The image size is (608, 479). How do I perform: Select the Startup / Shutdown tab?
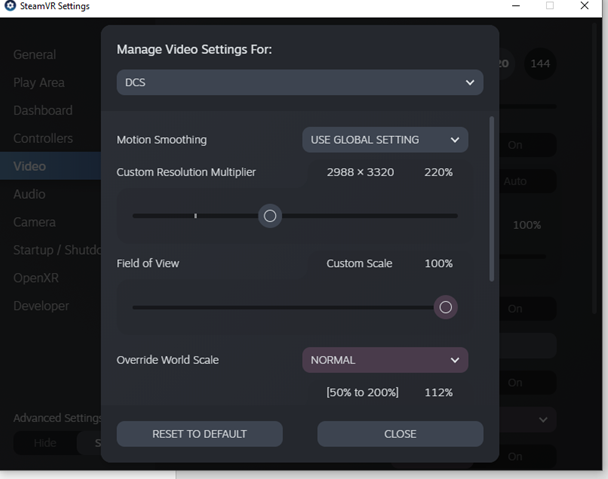(x=57, y=250)
